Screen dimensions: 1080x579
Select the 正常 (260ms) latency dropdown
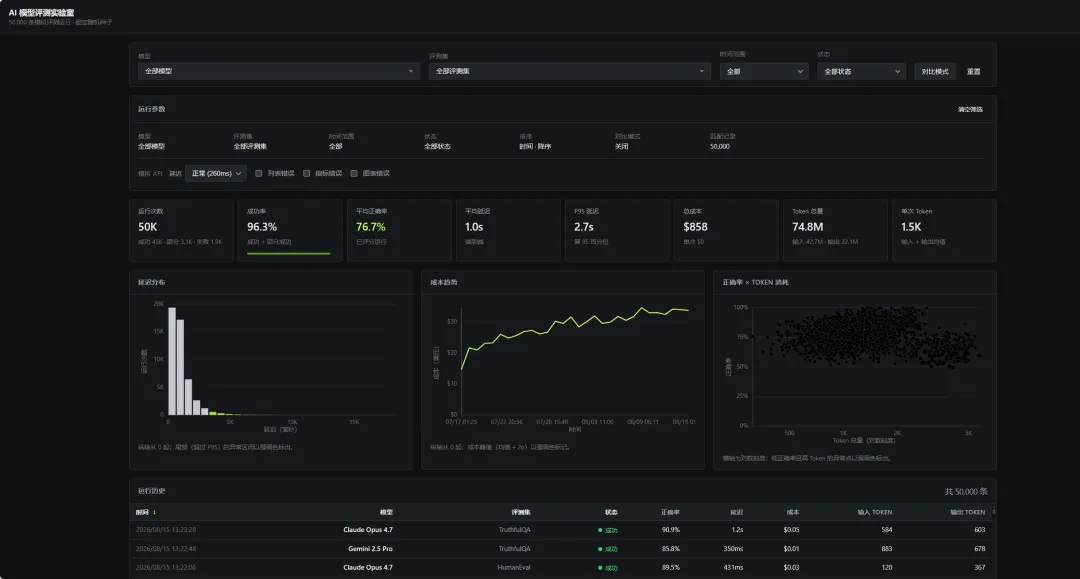pyautogui.click(x=216, y=173)
